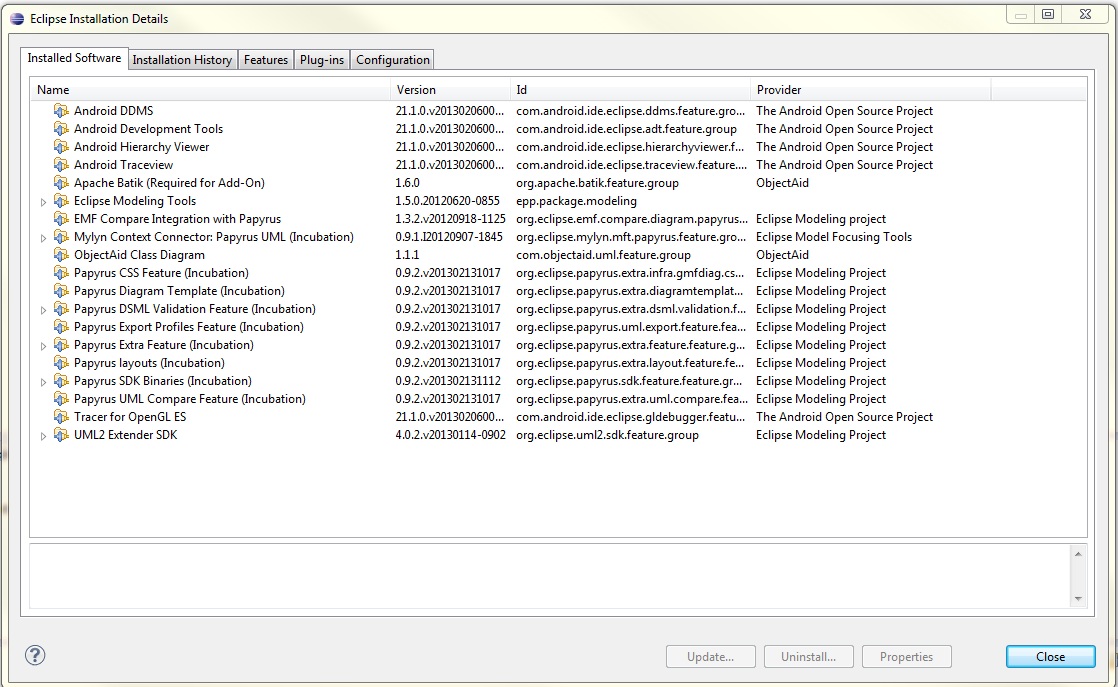Image resolution: width=1118 pixels, height=687 pixels.
Task: Select Papyrus Export Profiles Feature row
Action: coord(558,326)
